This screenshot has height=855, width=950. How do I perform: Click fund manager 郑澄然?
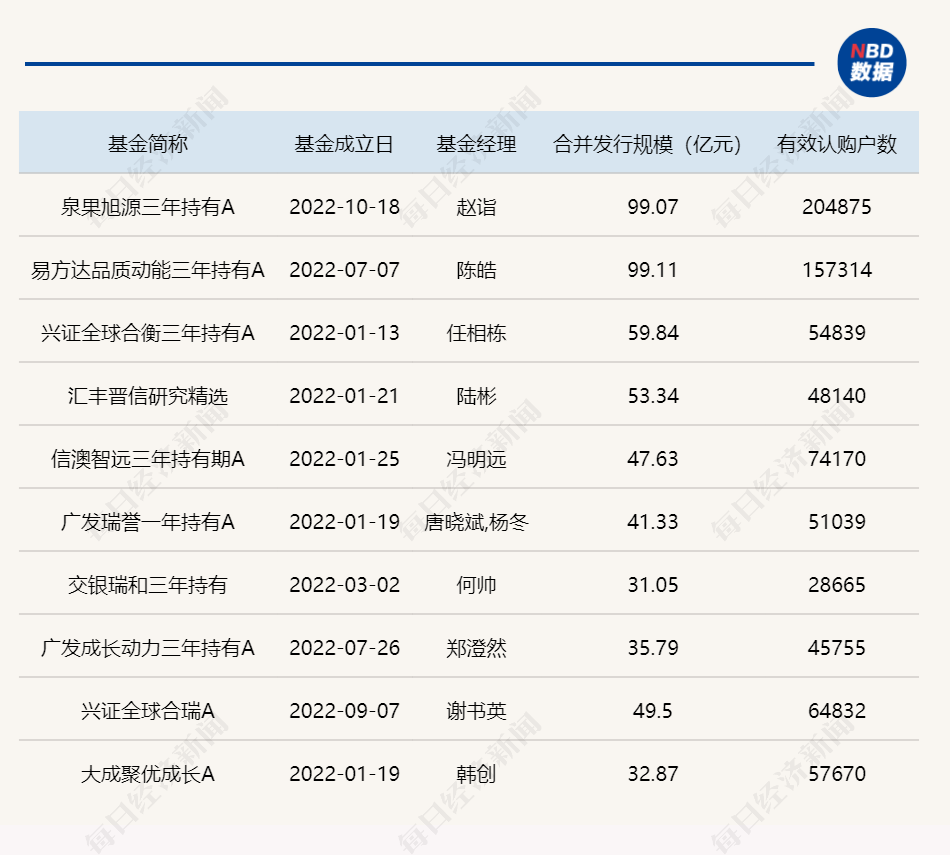tap(476, 648)
